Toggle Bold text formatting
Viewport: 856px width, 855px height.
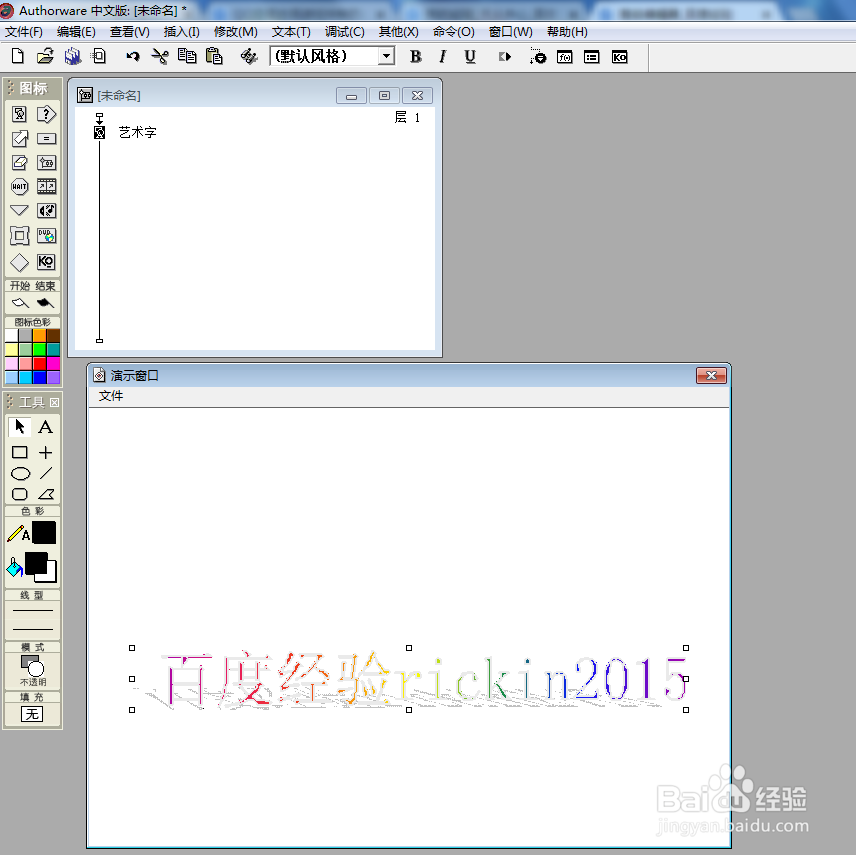pyautogui.click(x=415, y=56)
